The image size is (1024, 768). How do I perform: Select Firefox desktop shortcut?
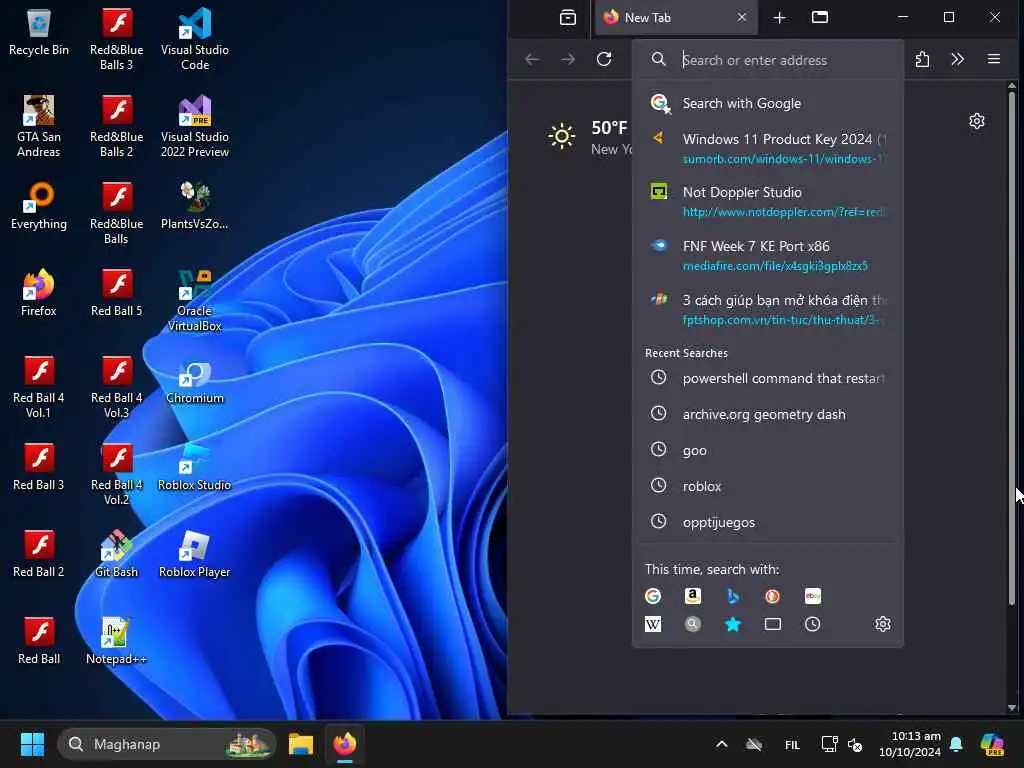click(x=39, y=293)
